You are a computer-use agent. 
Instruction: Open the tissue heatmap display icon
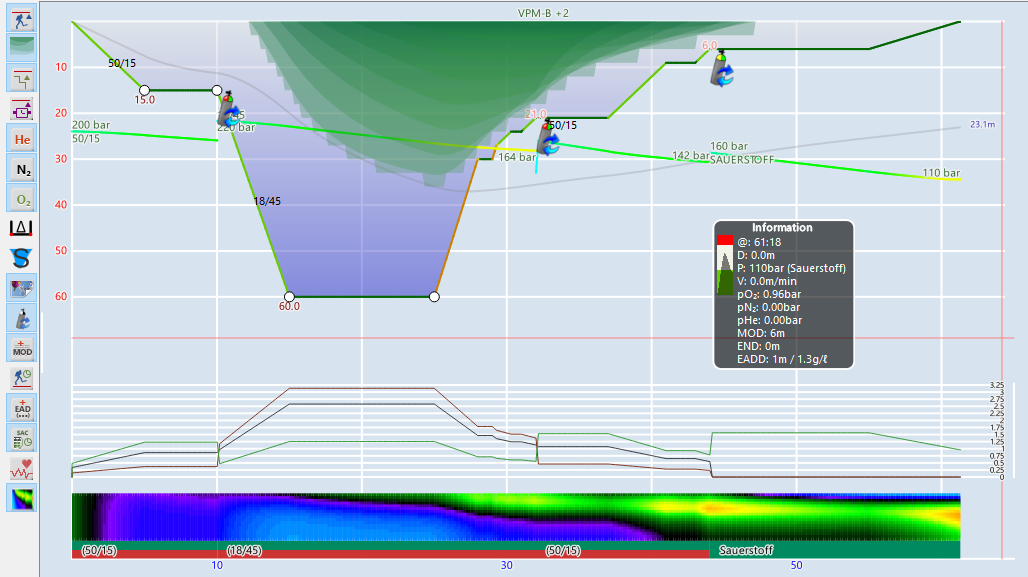coord(20,498)
